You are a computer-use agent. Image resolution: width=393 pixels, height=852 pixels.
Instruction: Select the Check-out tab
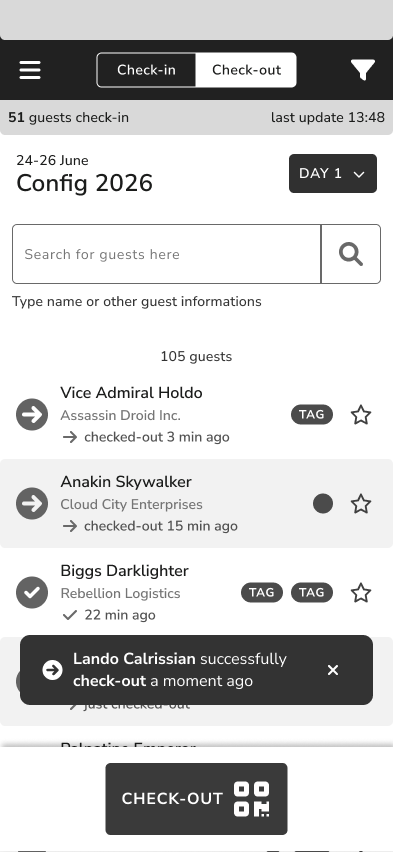point(246,70)
